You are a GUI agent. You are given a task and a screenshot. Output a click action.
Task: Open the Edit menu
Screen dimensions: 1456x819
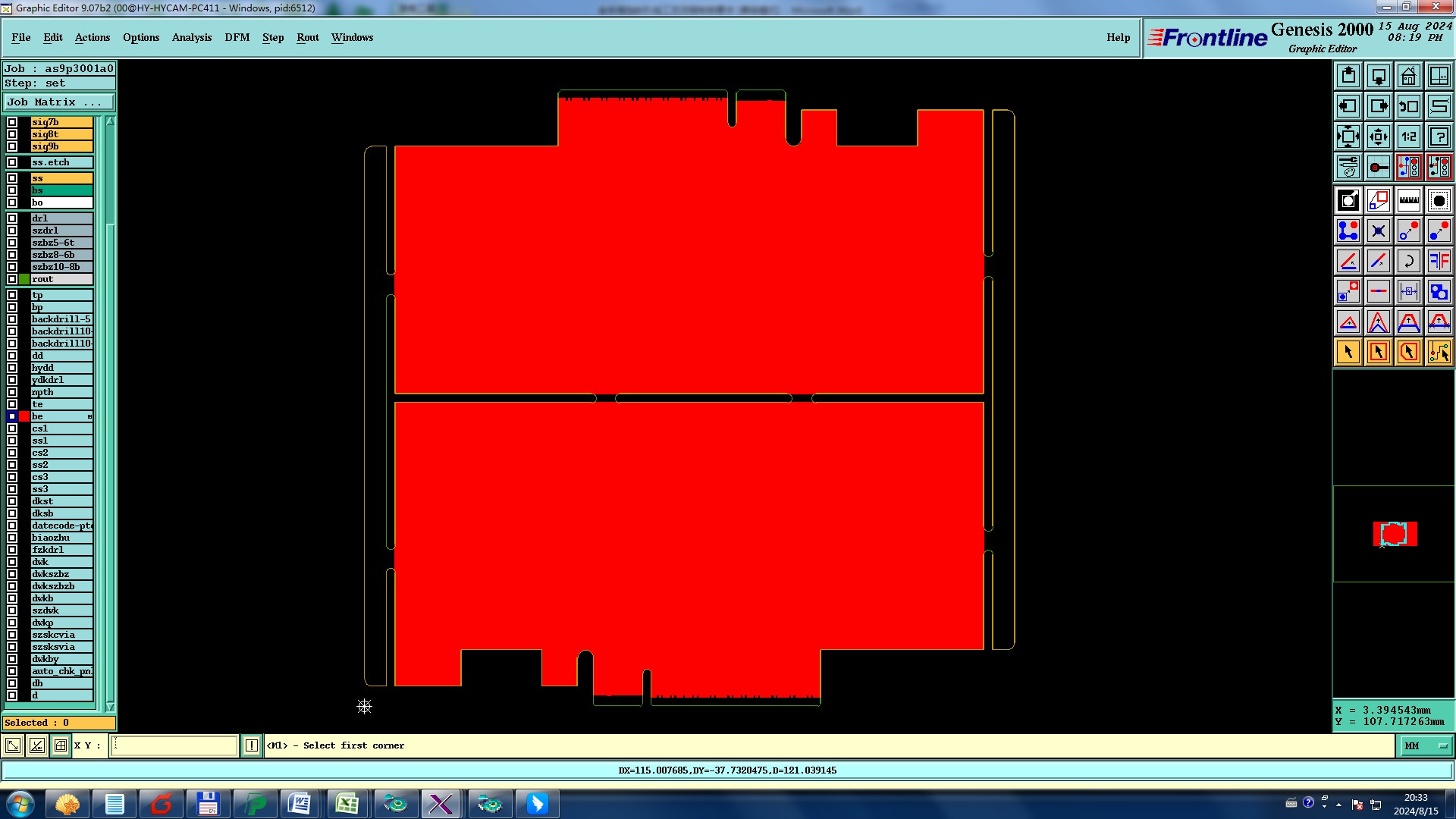click(x=53, y=37)
